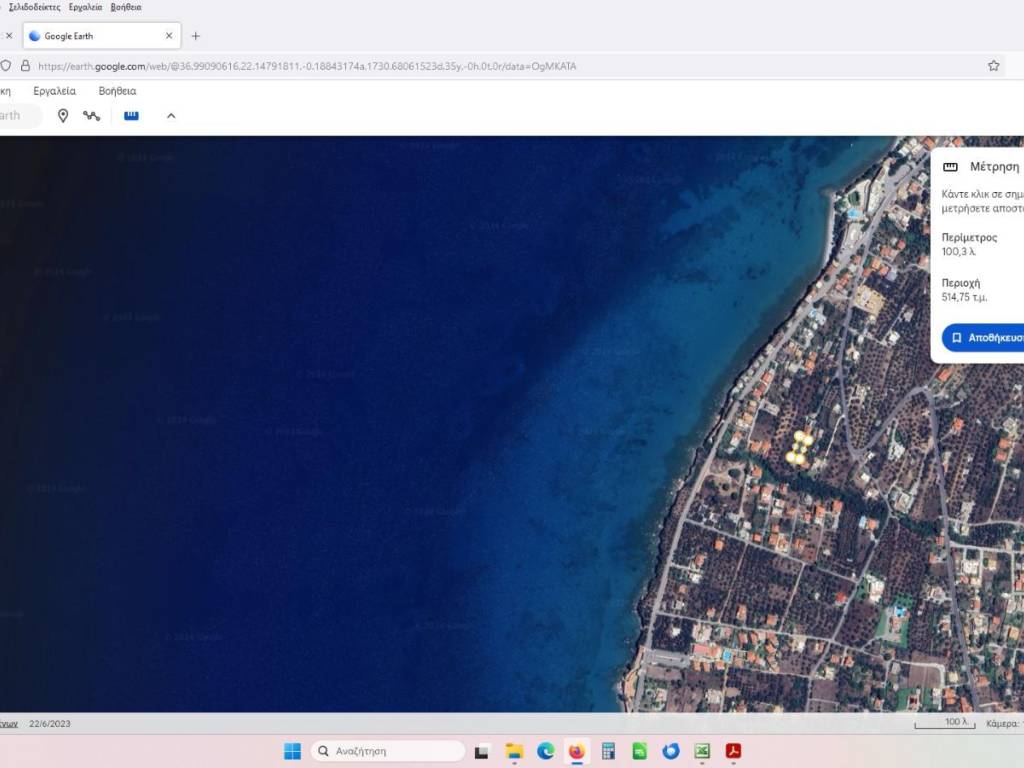Select the Draw path tool icon
1024x768 pixels.
[92, 116]
